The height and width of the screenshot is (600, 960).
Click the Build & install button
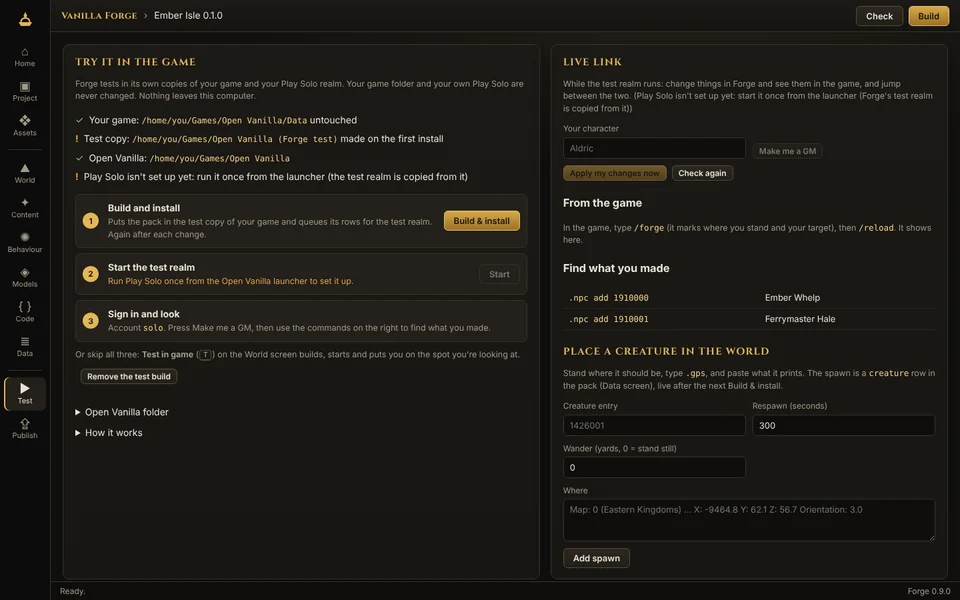coord(481,221)
